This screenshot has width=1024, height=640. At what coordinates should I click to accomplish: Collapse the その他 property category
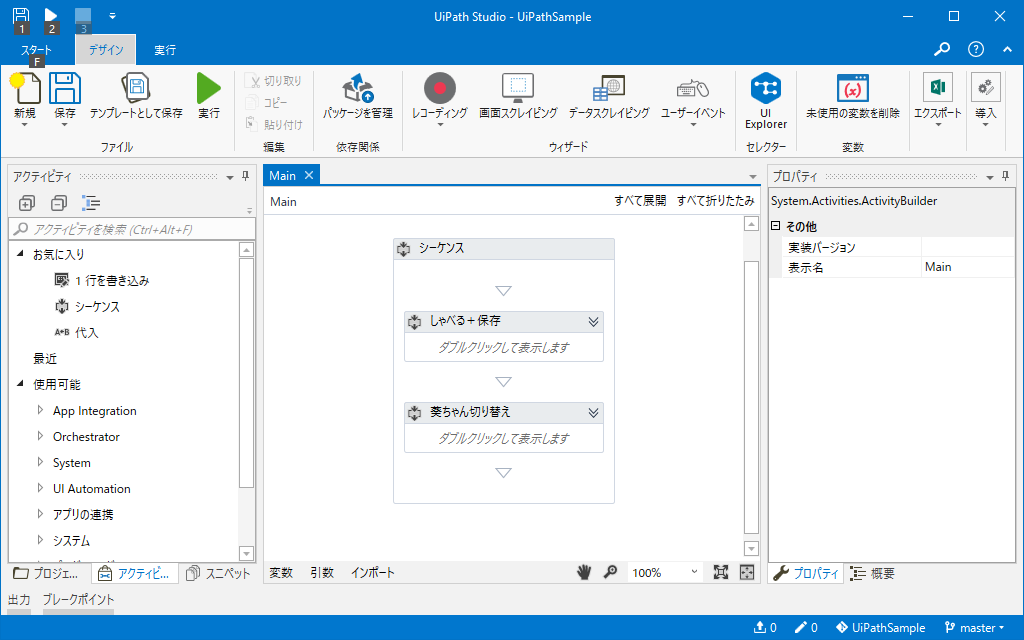(x=775, y=226)
